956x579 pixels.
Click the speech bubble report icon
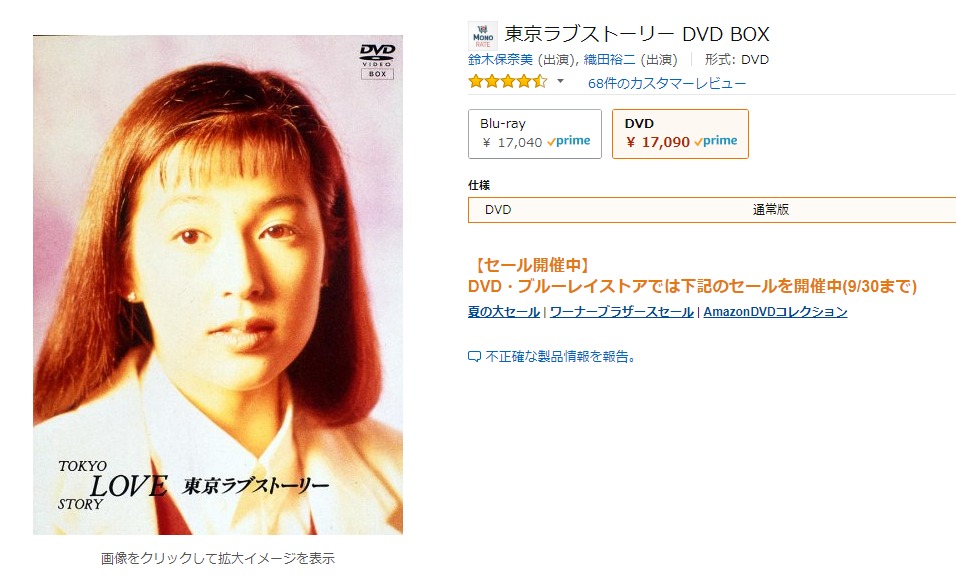[474, 357]
